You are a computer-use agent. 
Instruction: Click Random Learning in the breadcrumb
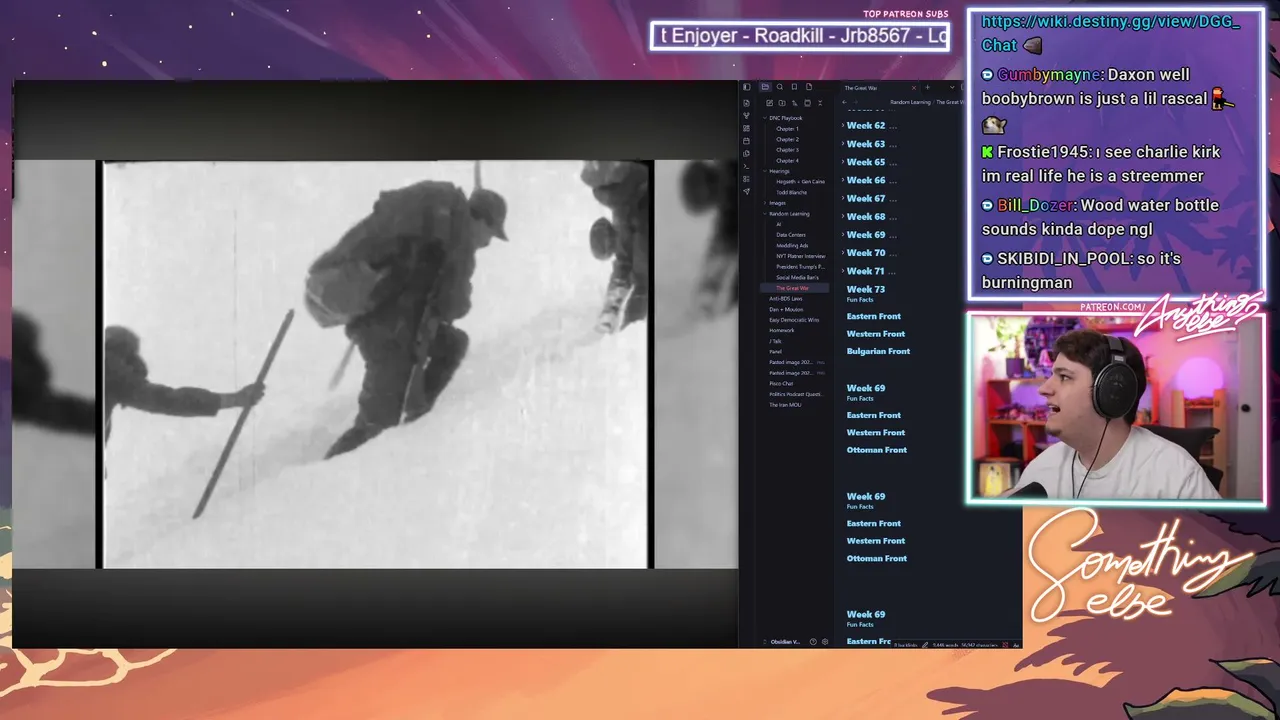(910, 102)
